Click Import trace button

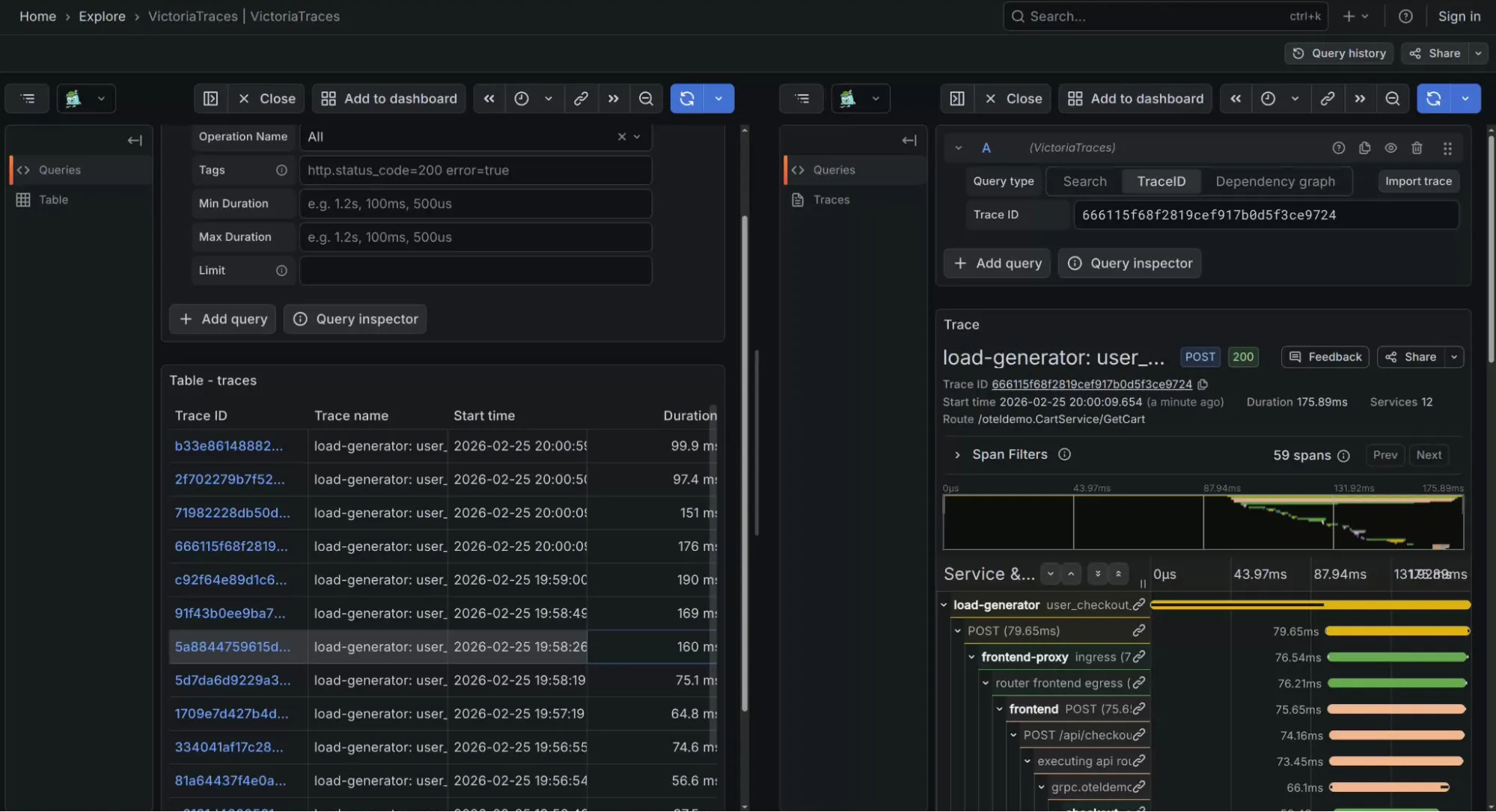click(1417, 181)
